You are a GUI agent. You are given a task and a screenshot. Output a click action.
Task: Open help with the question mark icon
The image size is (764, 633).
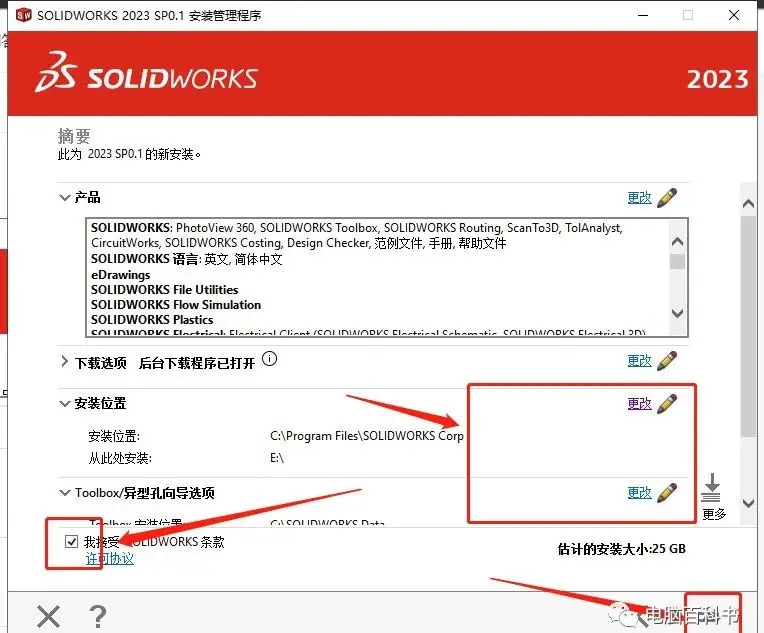coord(98,616)
